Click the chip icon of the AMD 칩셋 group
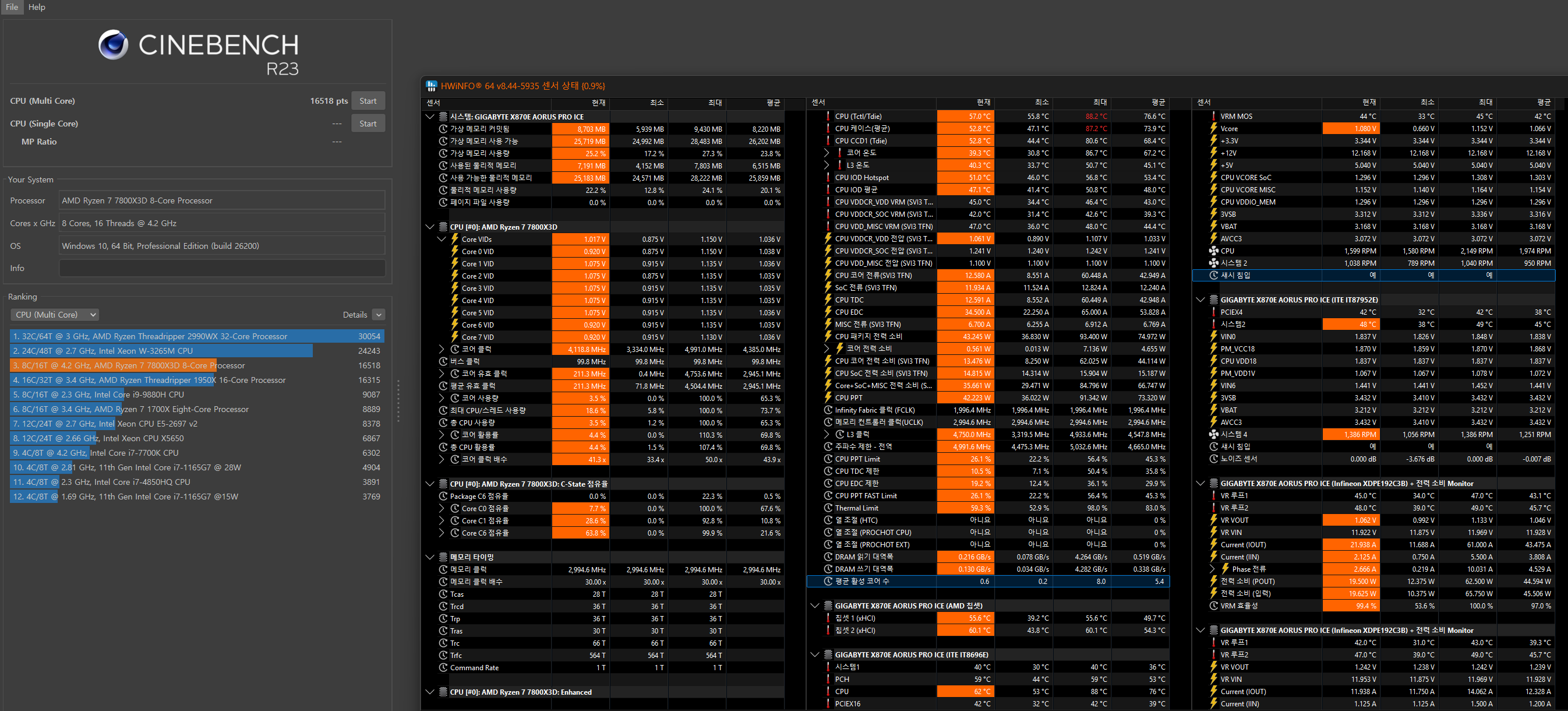This screenshot has width=1568, height=711. (x=828, y=606)
